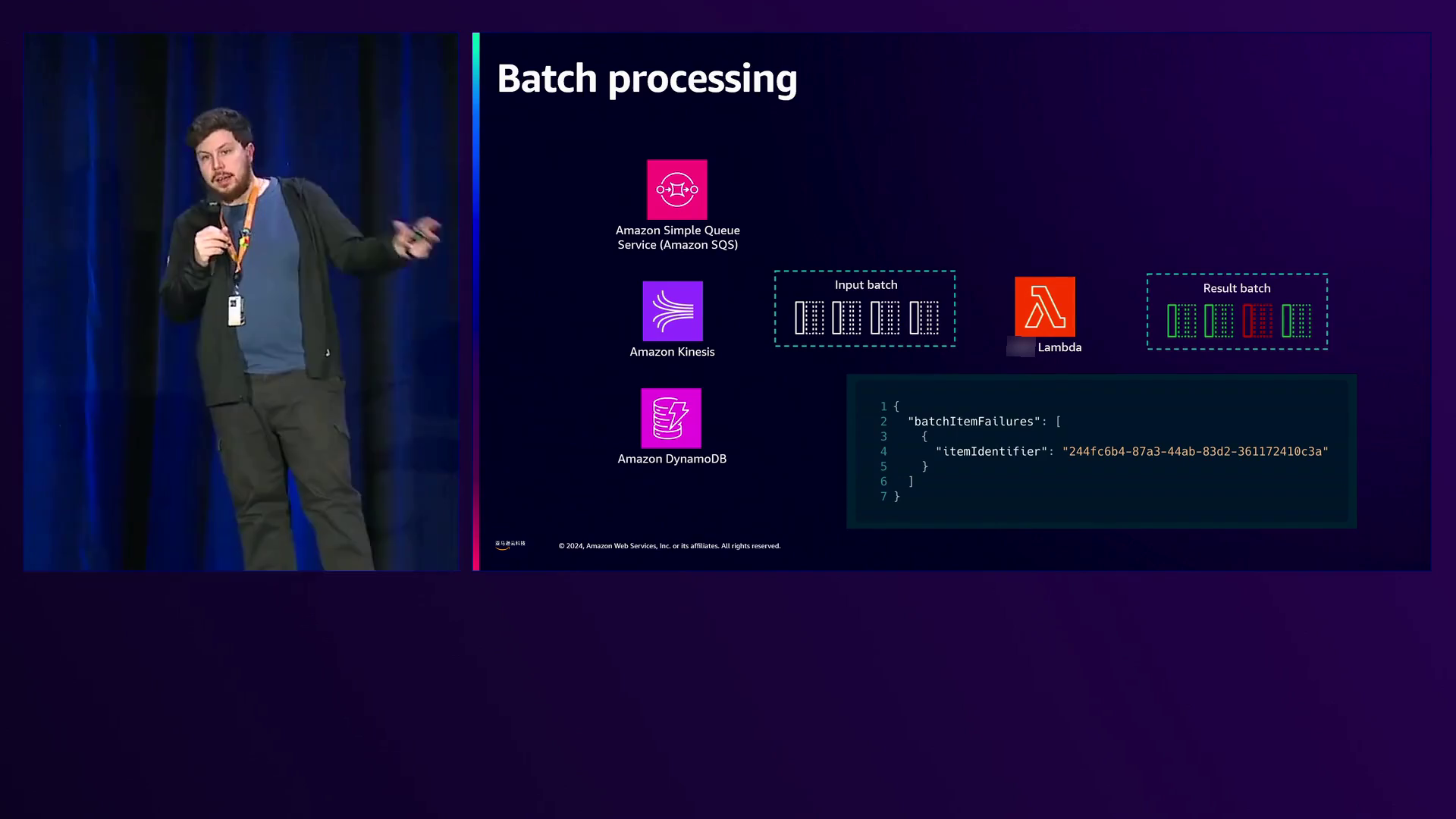Click the 'Amazon DynamoDB' label
This screenshot has height=819, width=1456.
(672, 459)
